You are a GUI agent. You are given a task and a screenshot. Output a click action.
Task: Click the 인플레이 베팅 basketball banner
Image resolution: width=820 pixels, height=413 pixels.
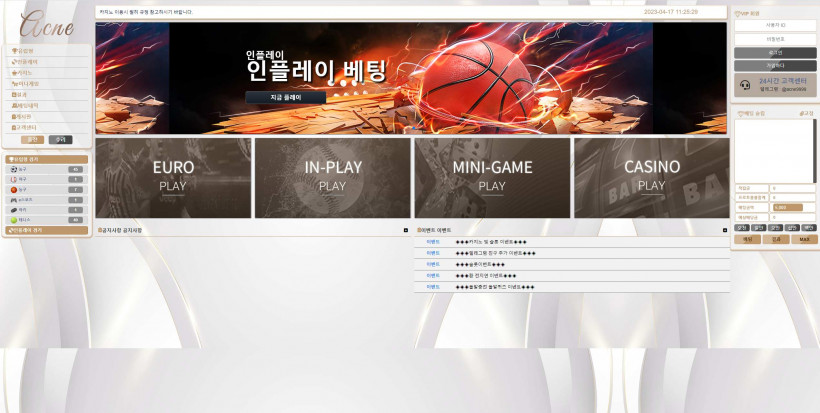(411, 78)
